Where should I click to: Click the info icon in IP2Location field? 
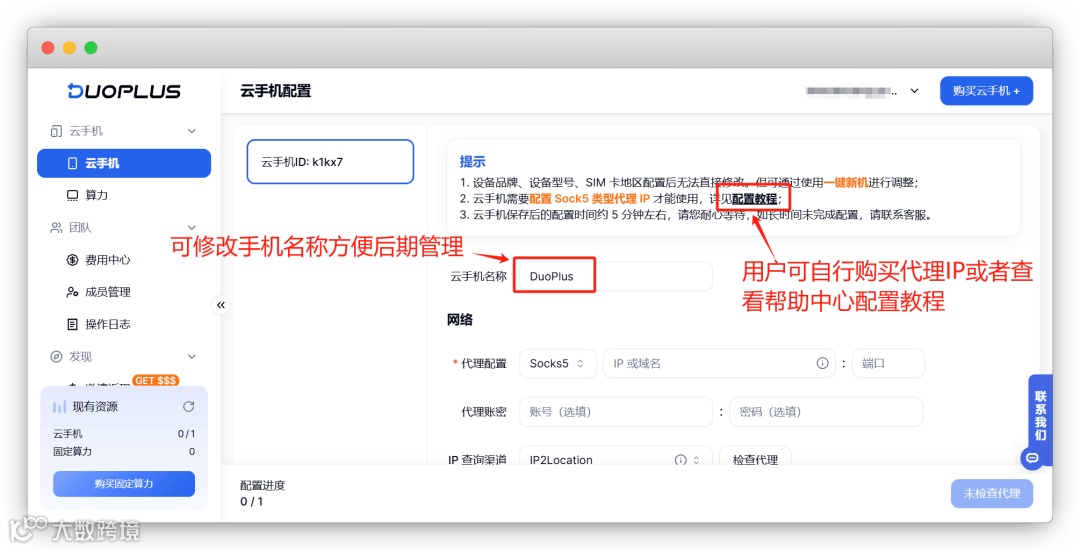pyautogui.click(x=681, y=460)
